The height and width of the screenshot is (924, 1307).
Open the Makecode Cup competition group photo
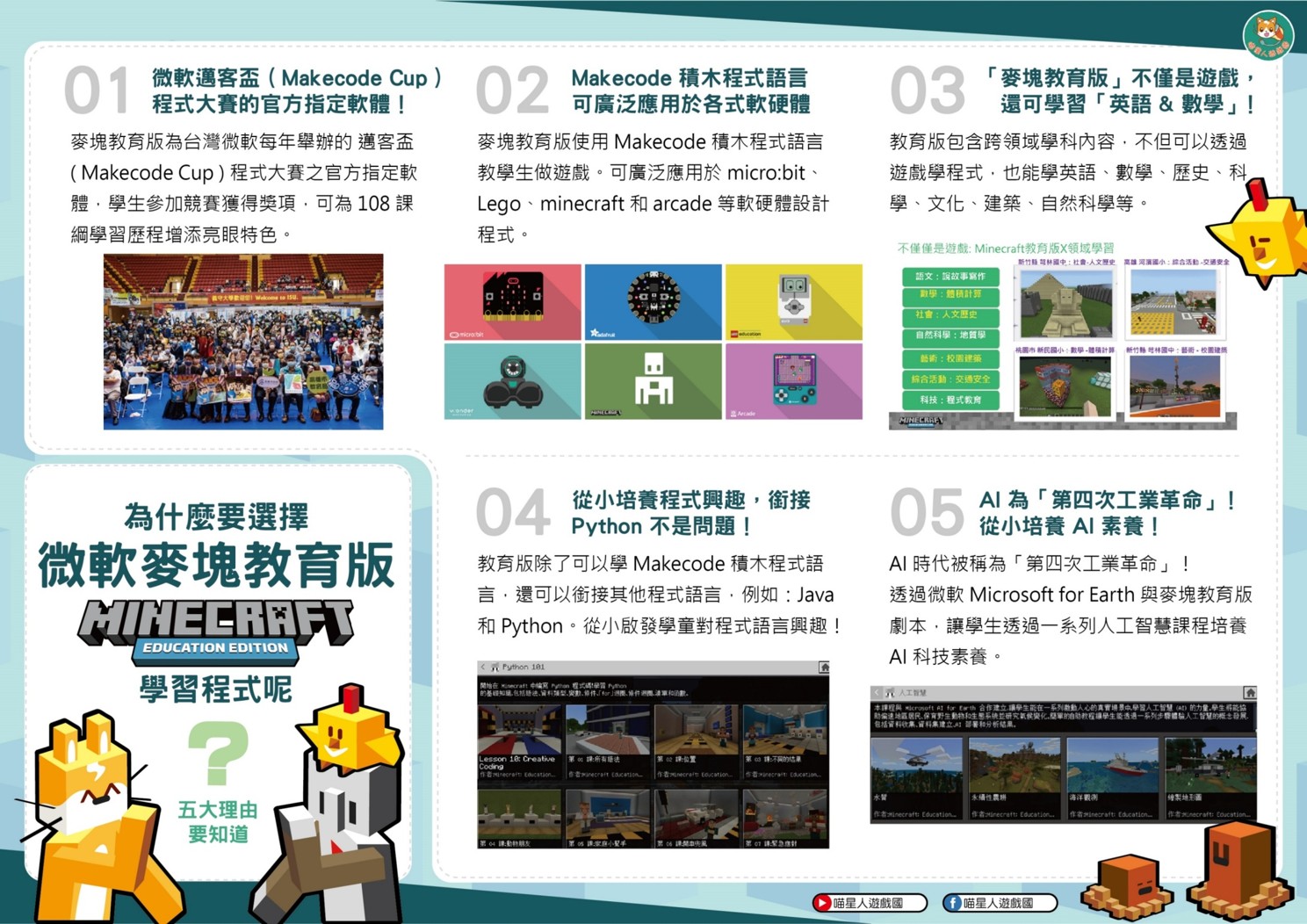243,342
